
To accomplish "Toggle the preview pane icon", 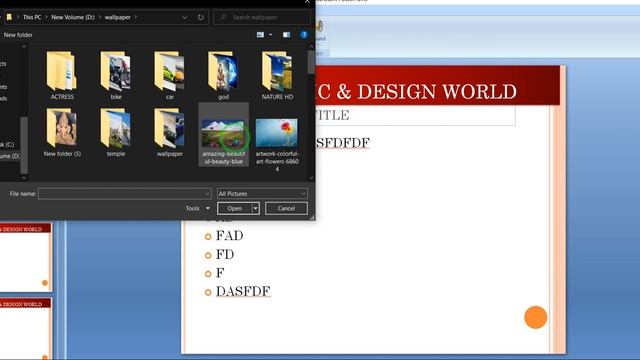I will click(x=287, y=35).
